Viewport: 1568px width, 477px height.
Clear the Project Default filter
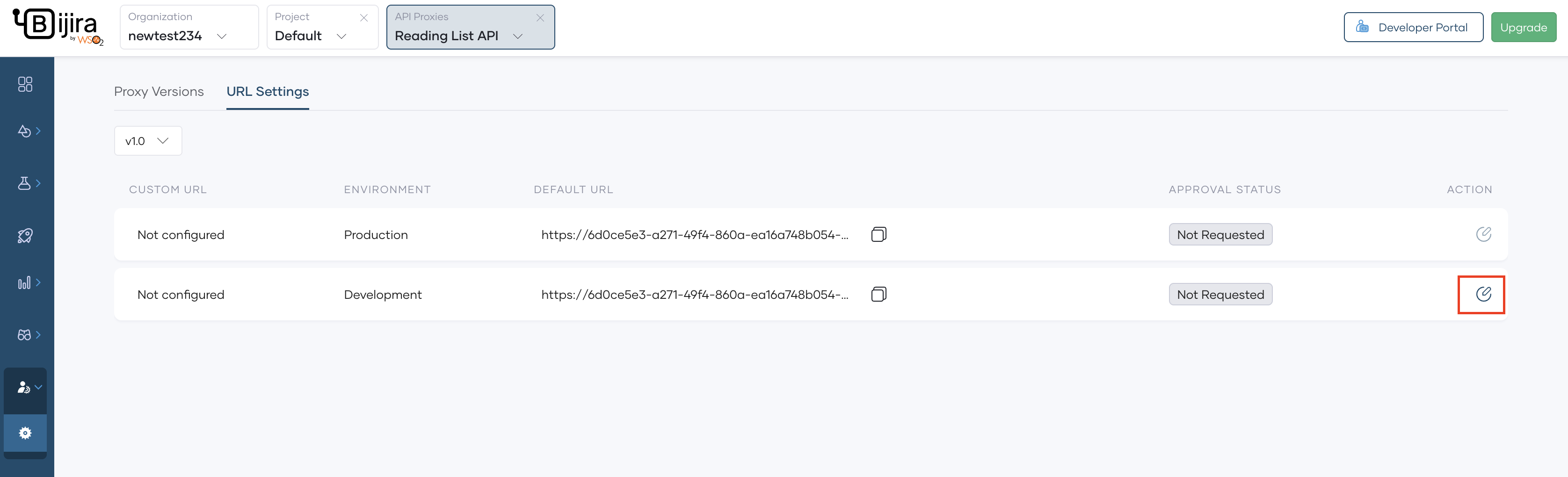point(363,17)
